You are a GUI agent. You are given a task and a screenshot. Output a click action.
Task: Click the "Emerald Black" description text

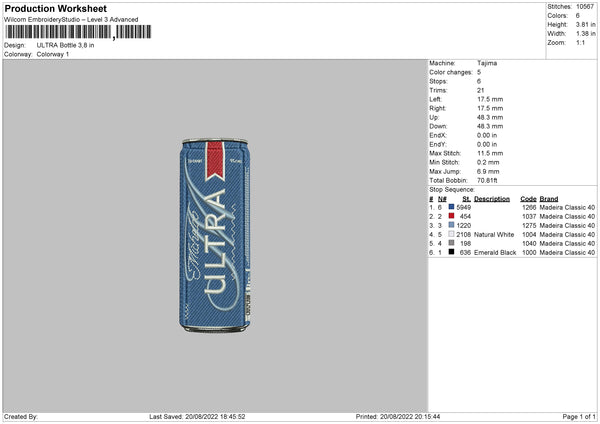tap(495, 253)
